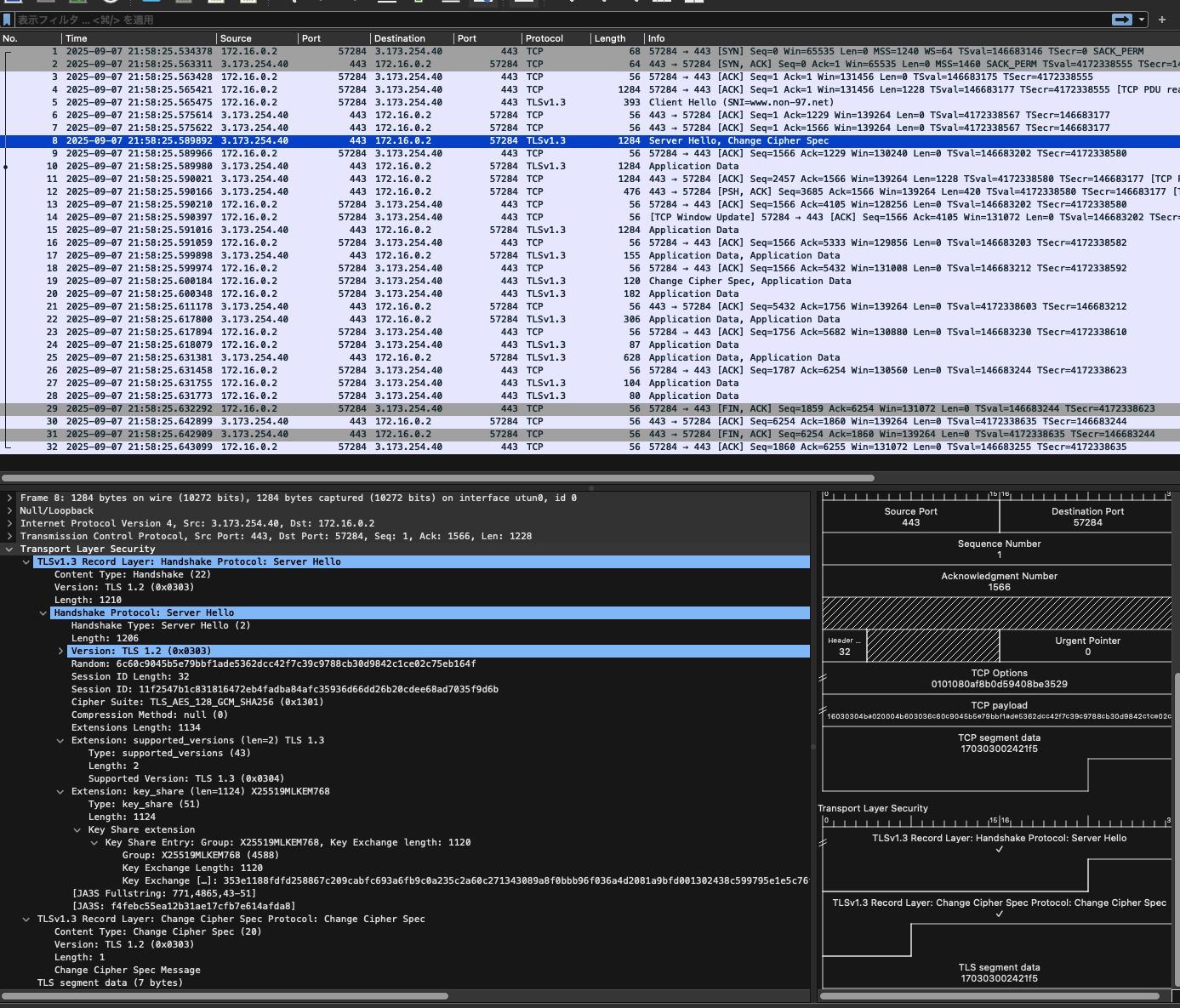Collapse the Transport Layer Security section
The image size is (1180, 1008).
click(9, 550)
